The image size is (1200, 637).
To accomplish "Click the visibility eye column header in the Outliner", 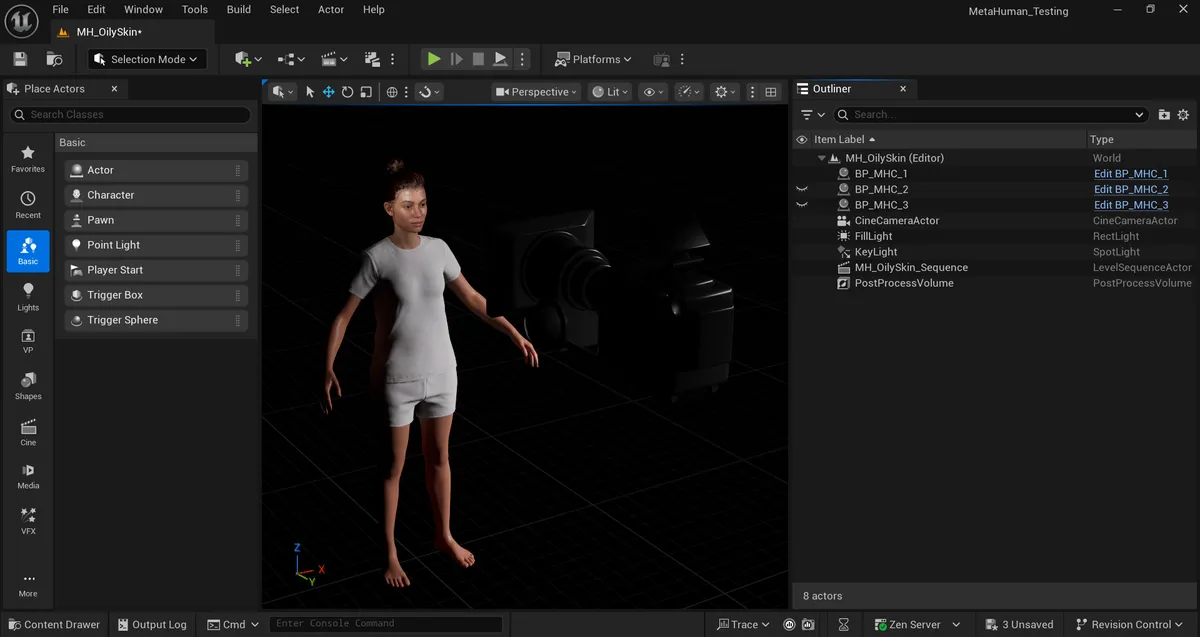I will tap(801, 140).
